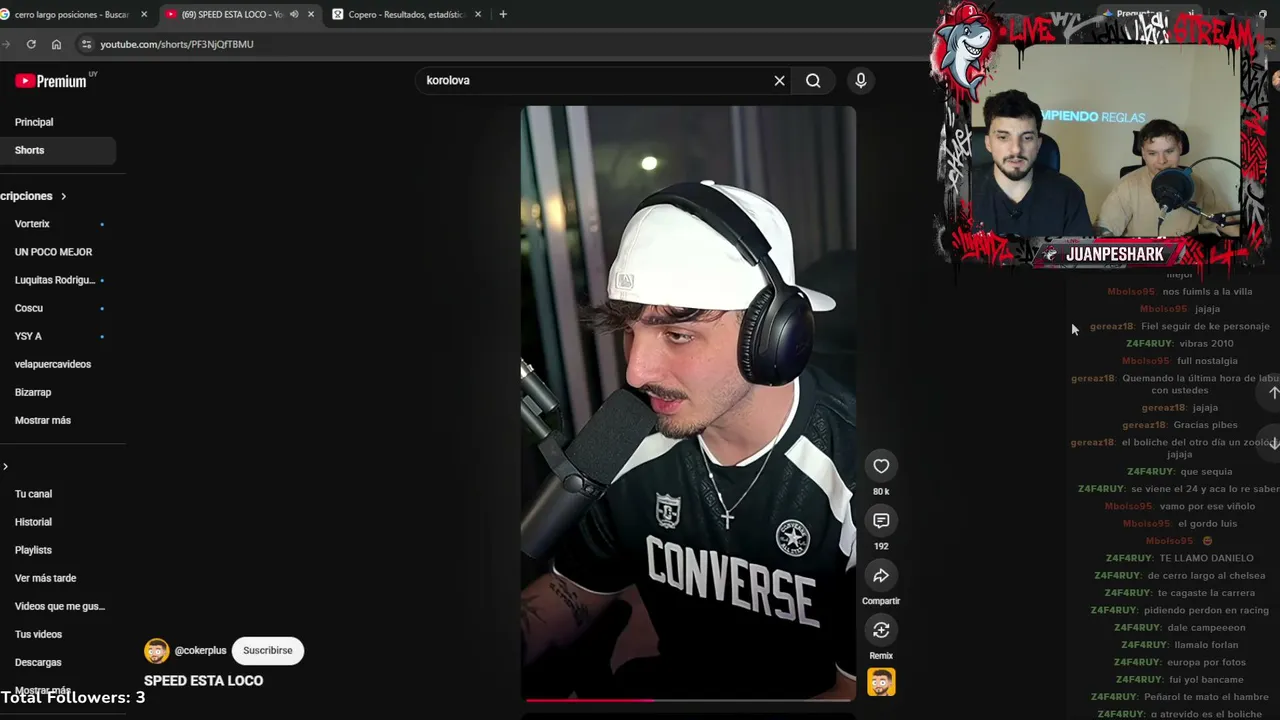This screenshot has height=720, width=1280.
Task: Click the youtube.com/shorts address bar URL
Action: [177, 44]
